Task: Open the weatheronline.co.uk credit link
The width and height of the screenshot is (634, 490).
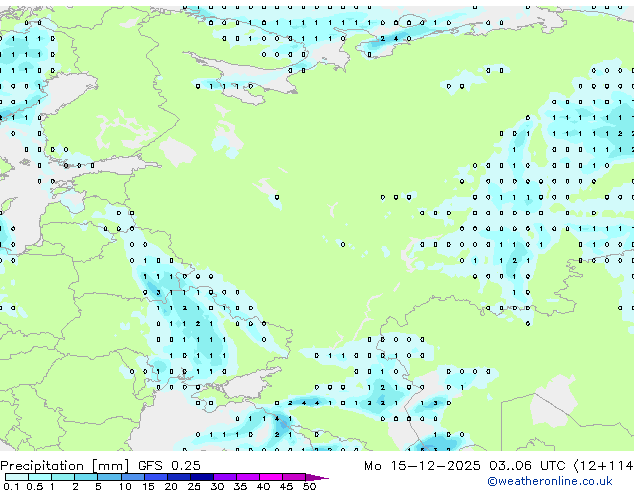Action: tap(550, 481)
